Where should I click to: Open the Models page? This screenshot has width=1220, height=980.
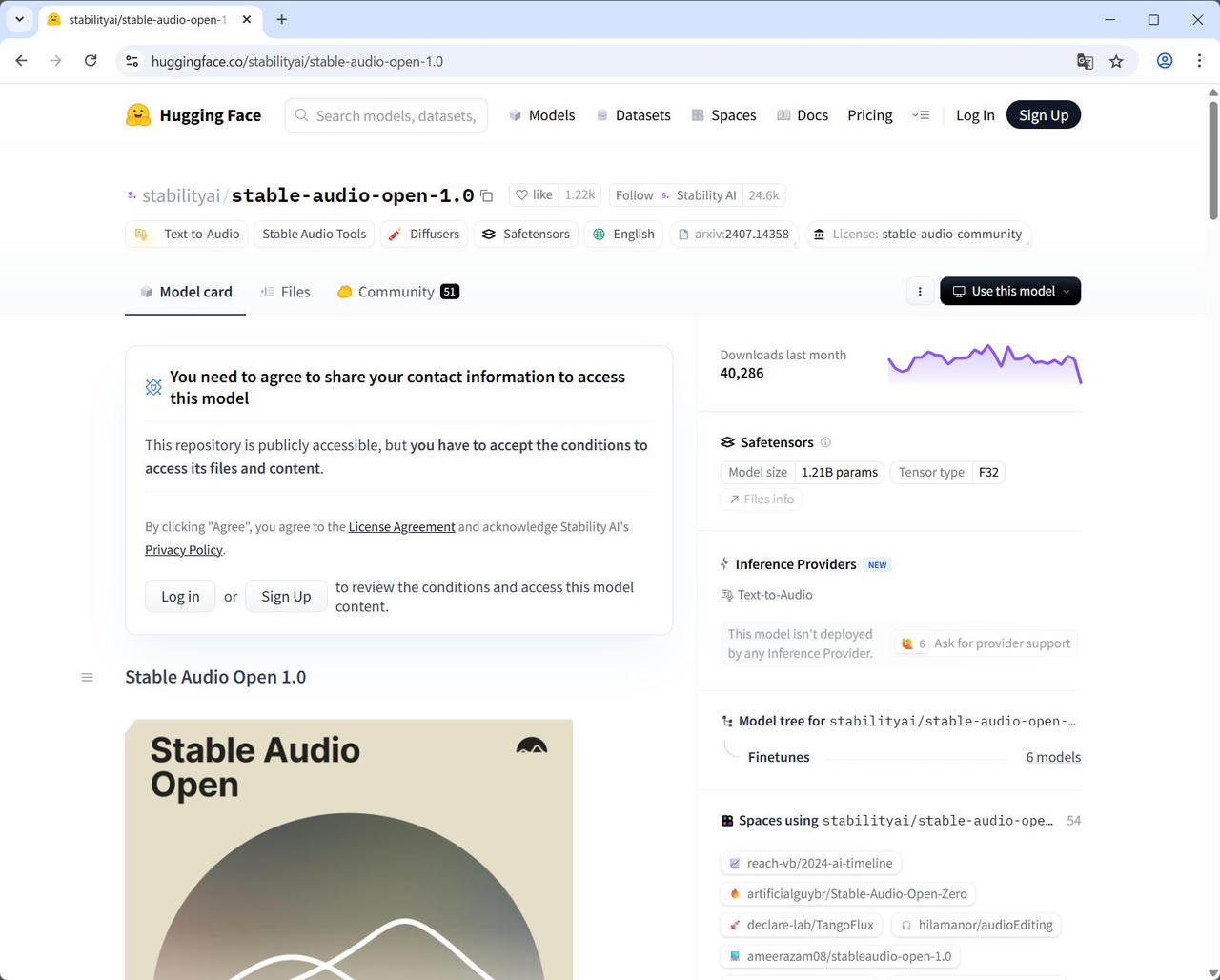541,115
